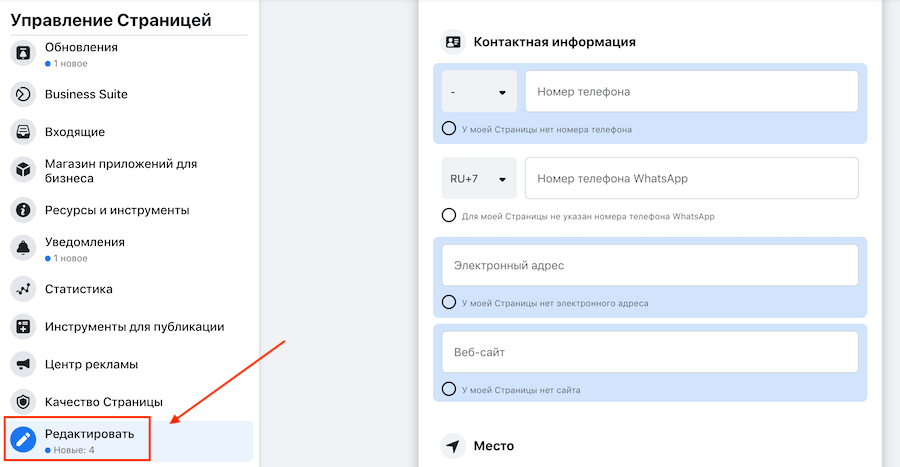Viewport: 900px width, 467px height.
Task: Open Качество Страницы menu item
Action: 103,401
